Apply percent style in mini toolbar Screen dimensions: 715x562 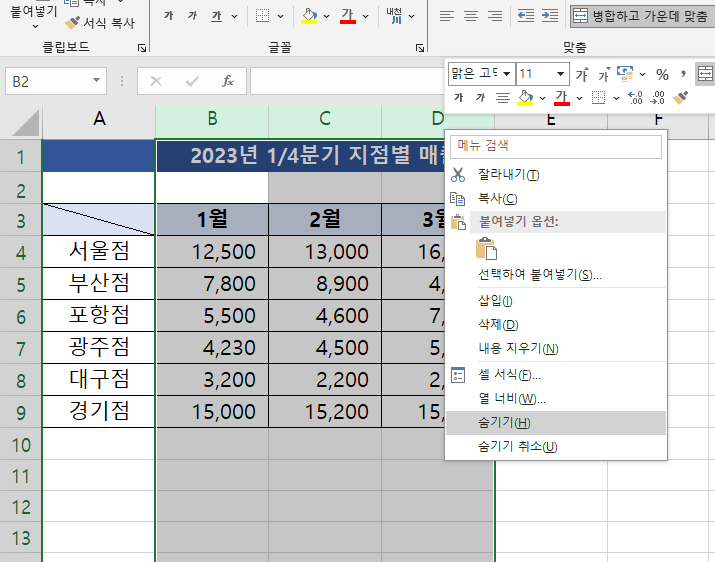pyautogui.click(x=662, y=74)
